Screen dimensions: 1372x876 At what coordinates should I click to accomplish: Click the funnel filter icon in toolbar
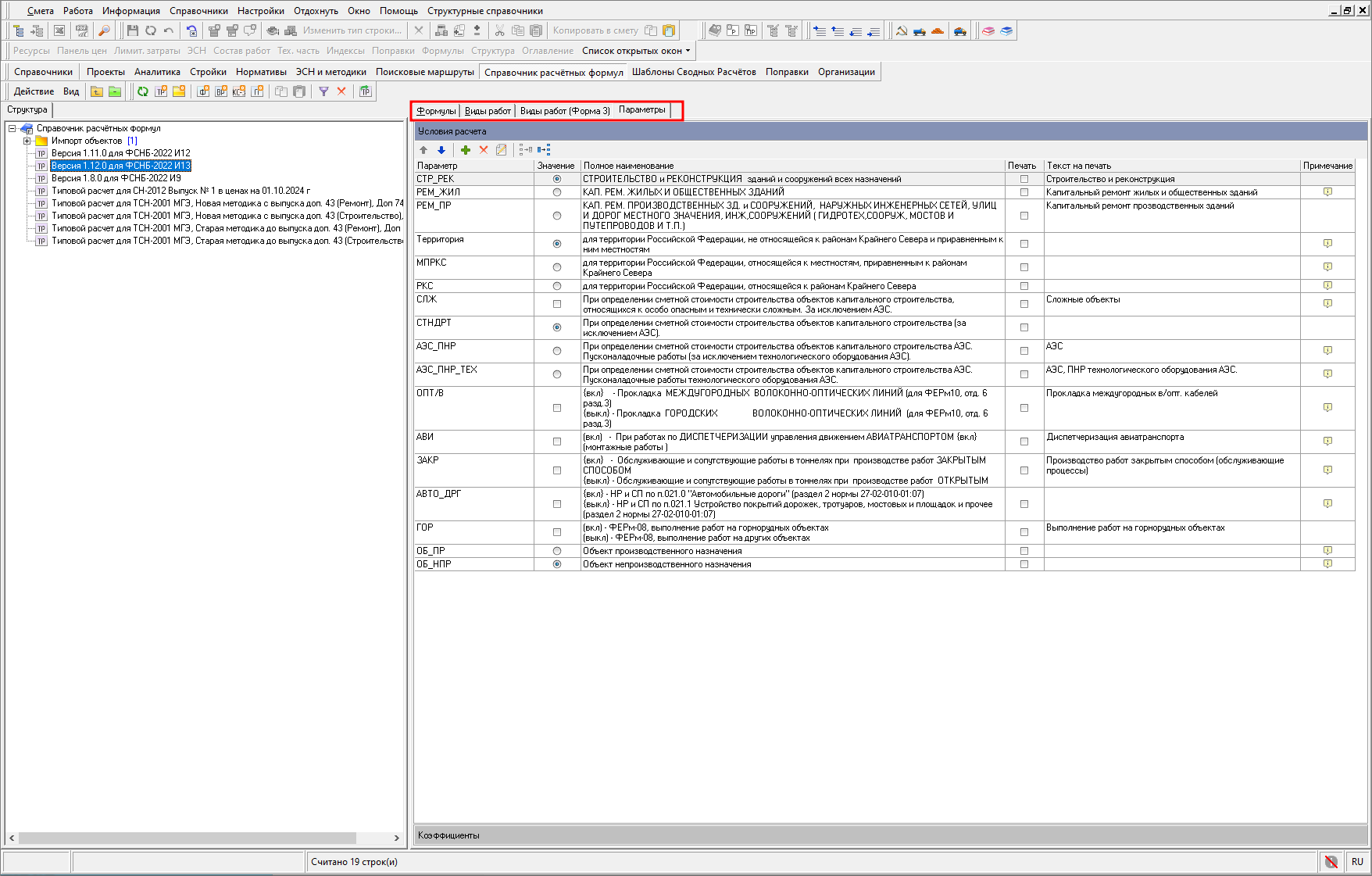323,91
